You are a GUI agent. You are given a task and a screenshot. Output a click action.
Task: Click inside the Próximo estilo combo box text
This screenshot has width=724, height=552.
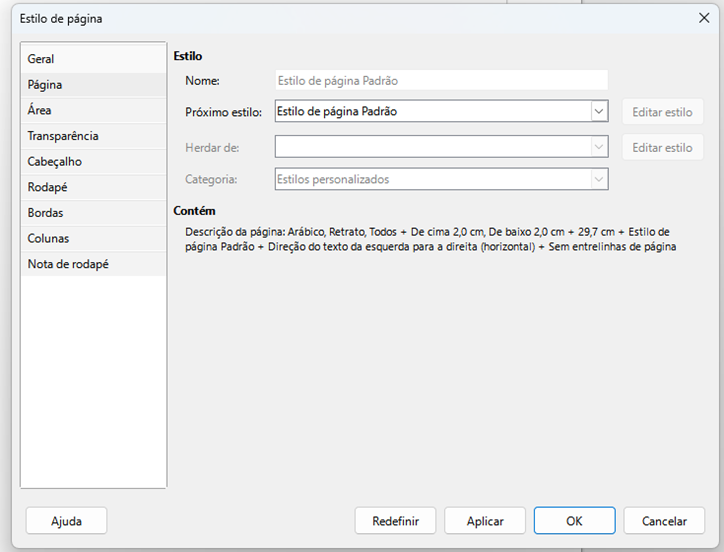click(x=430, y=112)
